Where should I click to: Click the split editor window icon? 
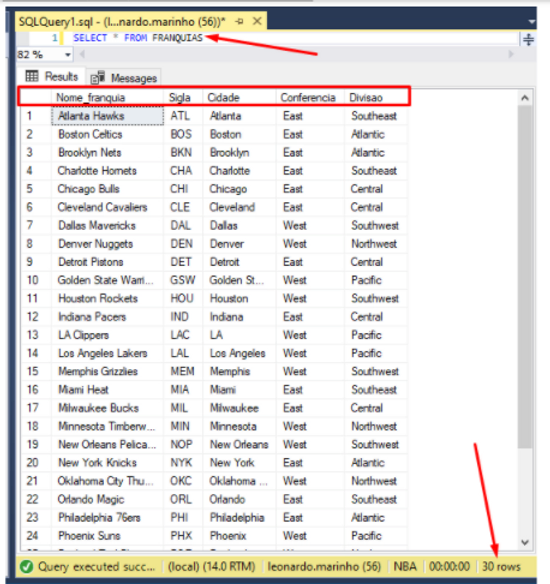click(528, 39)
